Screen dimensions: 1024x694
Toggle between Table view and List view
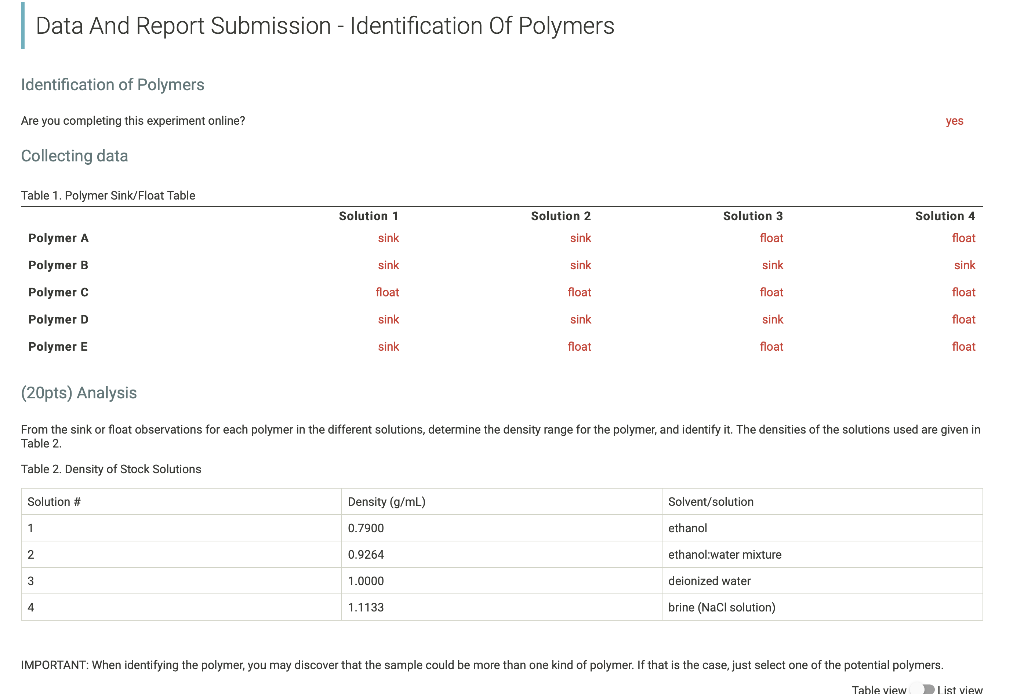tap(920, 689)
